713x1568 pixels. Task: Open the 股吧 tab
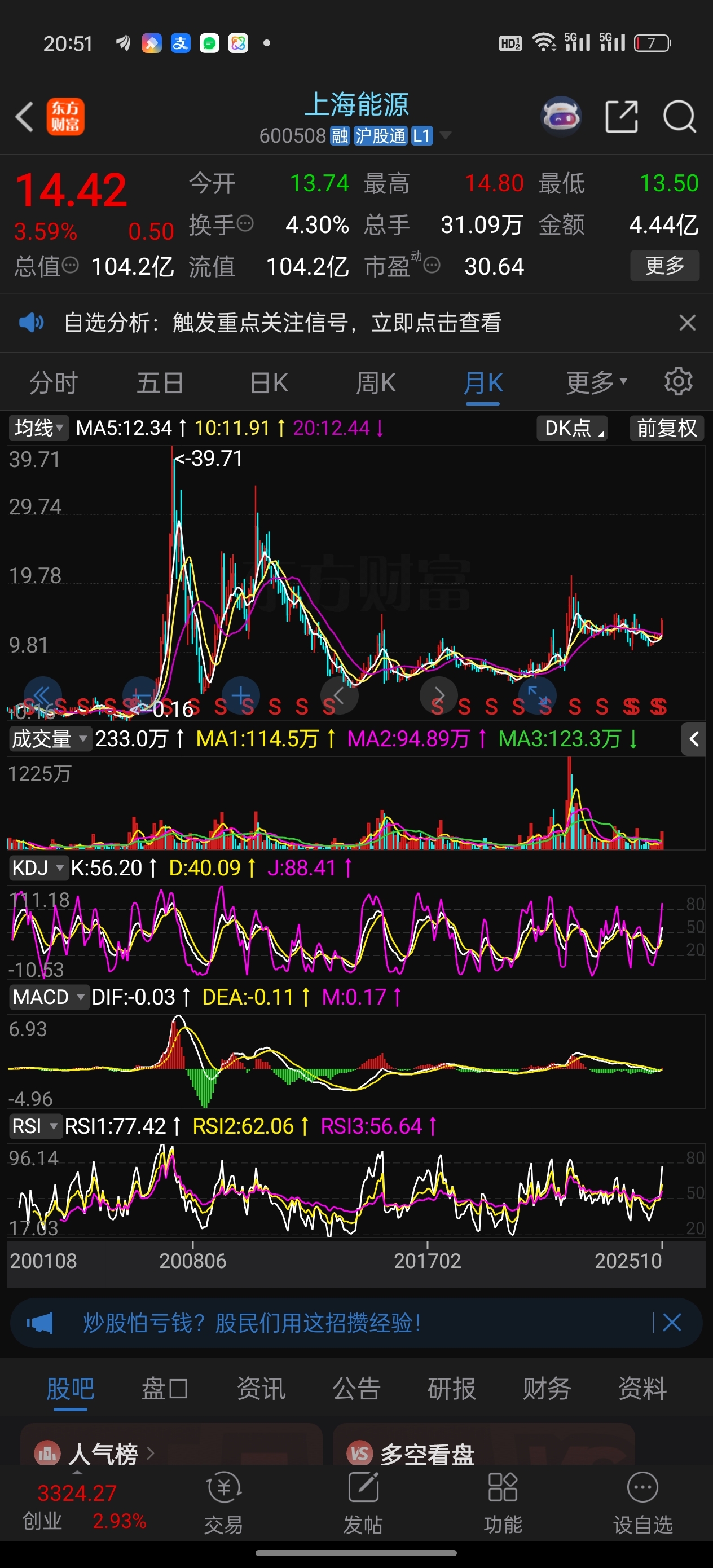point(71,1389)
